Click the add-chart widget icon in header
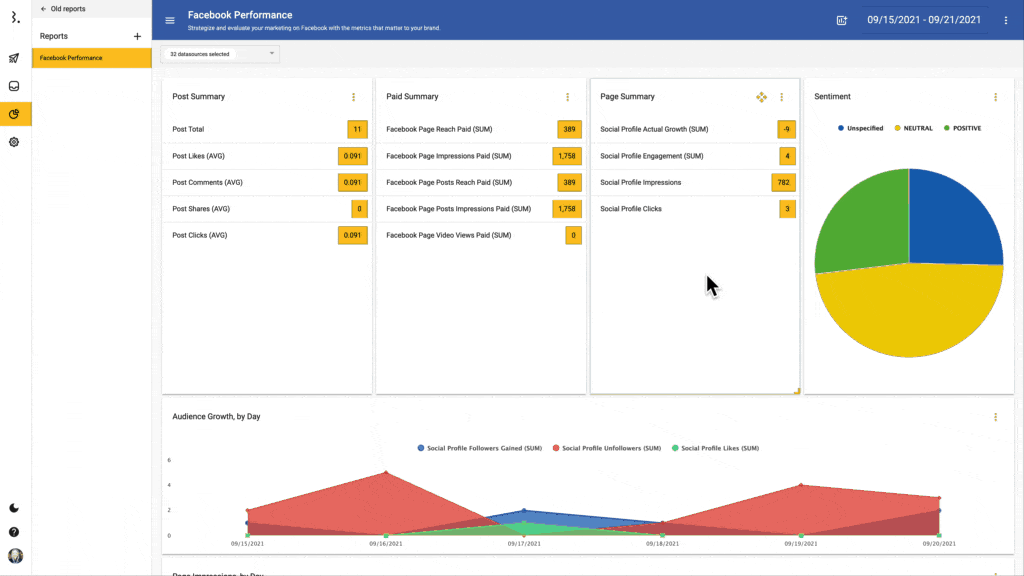Screen dimensions: 1024x576 (842, 20)
